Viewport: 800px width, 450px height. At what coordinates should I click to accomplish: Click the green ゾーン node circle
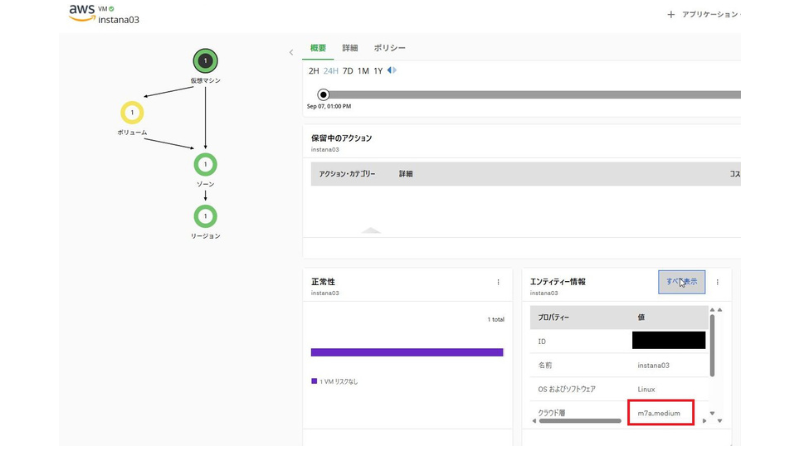205,164
